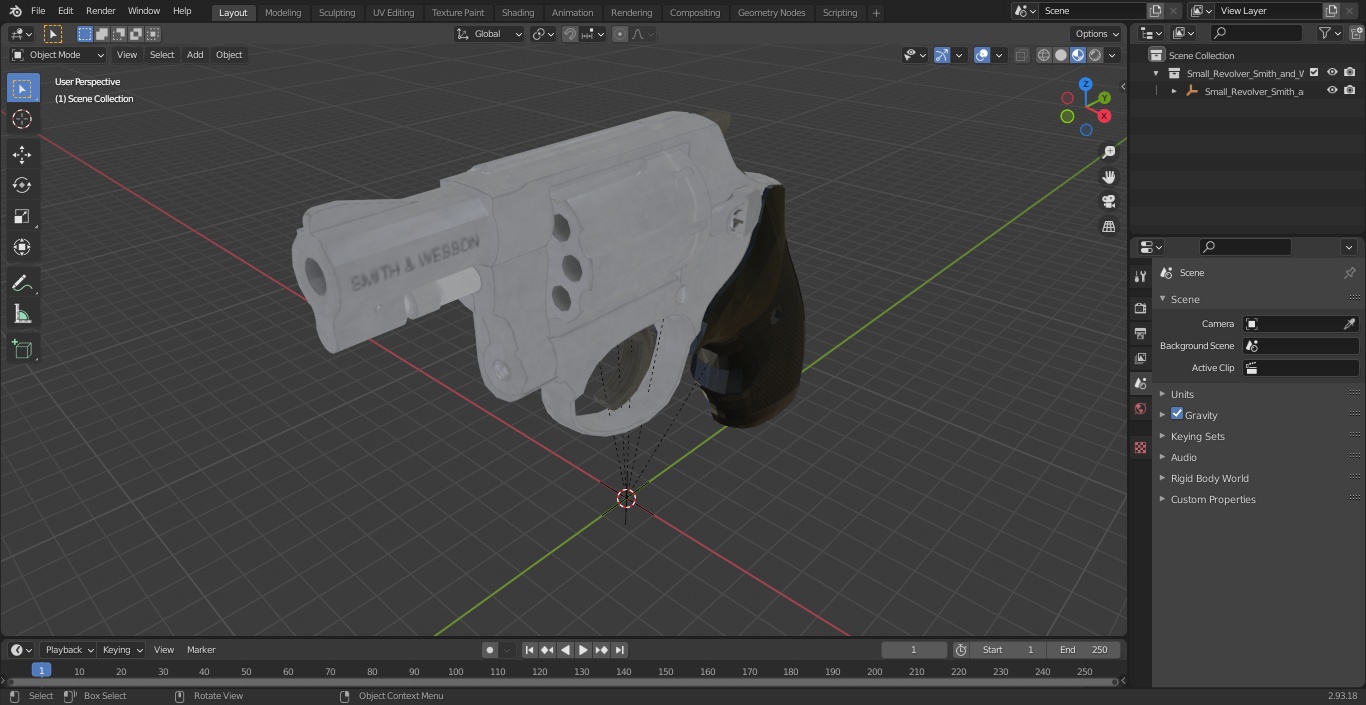Select the Measure tool
The height and width of the screenshot is (705, 1366).
point(22,314)
